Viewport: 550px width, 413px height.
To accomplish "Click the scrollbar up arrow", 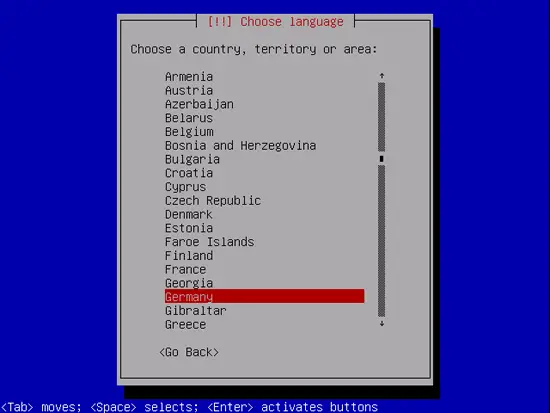I will point(382,76).
